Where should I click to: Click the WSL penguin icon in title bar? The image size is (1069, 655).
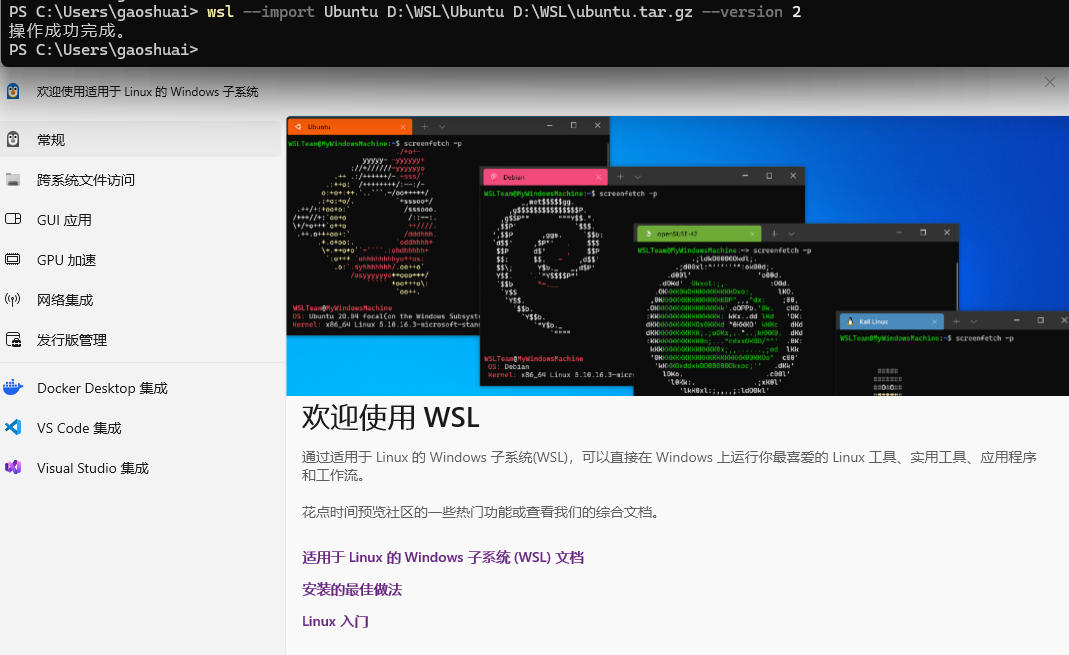click(13, 91)
